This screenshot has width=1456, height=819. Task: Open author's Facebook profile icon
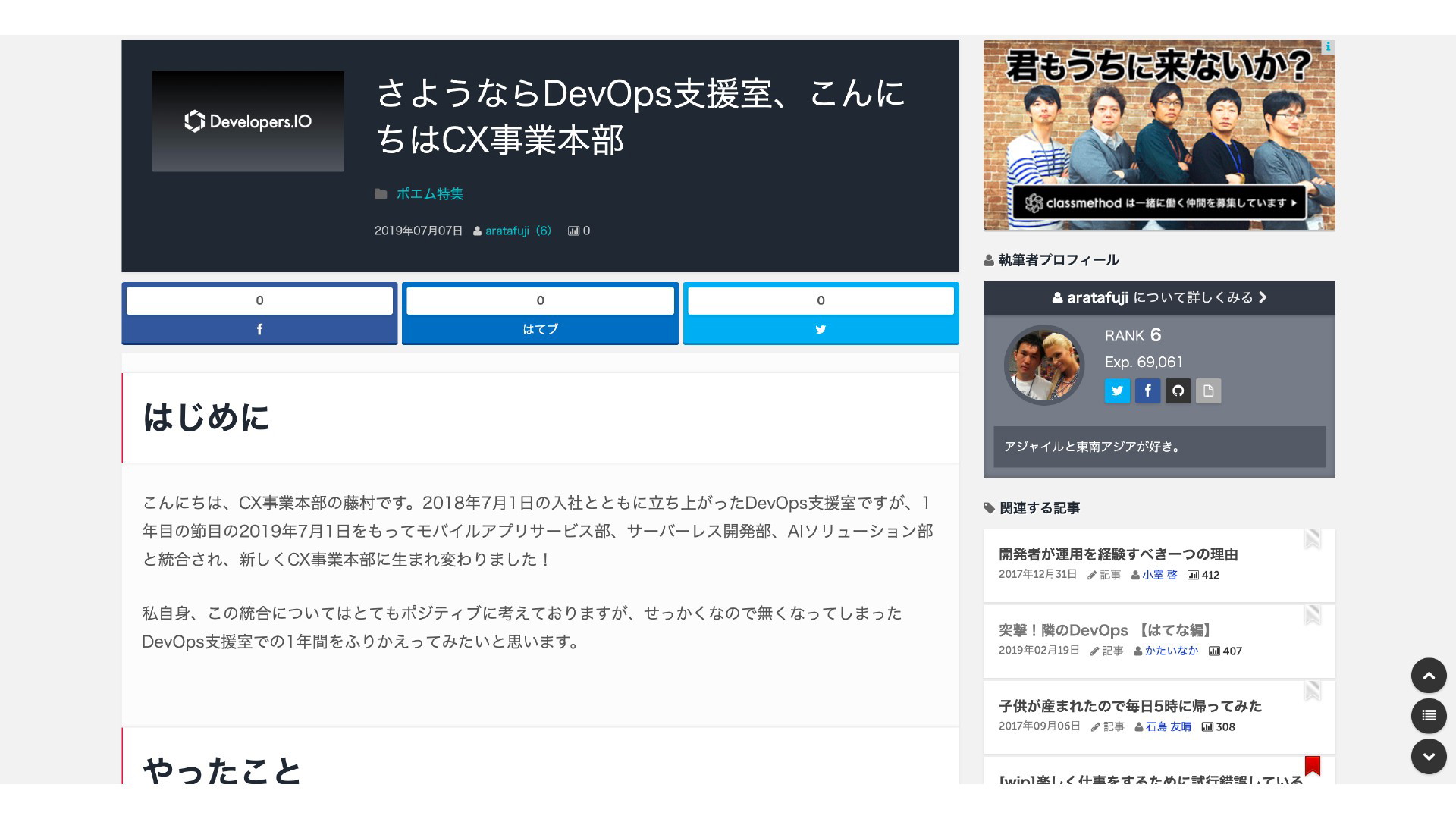click(x=1147, y=391)
